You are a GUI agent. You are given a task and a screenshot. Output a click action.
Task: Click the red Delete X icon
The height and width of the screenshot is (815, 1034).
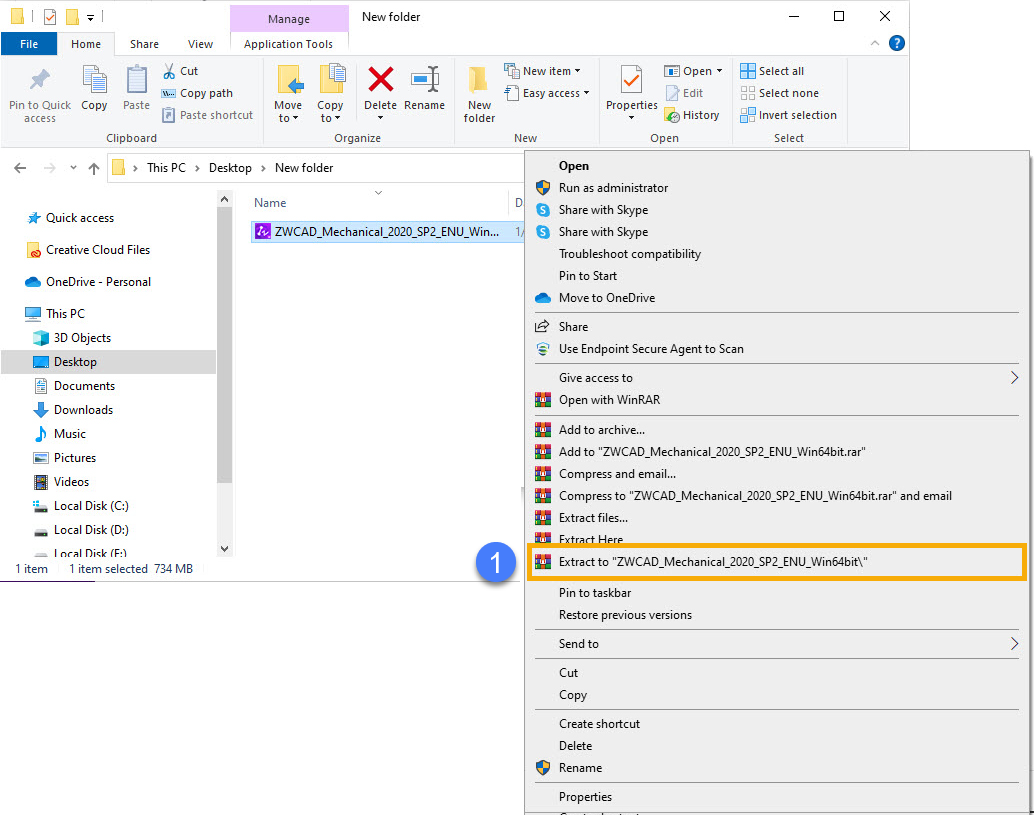pos(380,80)
